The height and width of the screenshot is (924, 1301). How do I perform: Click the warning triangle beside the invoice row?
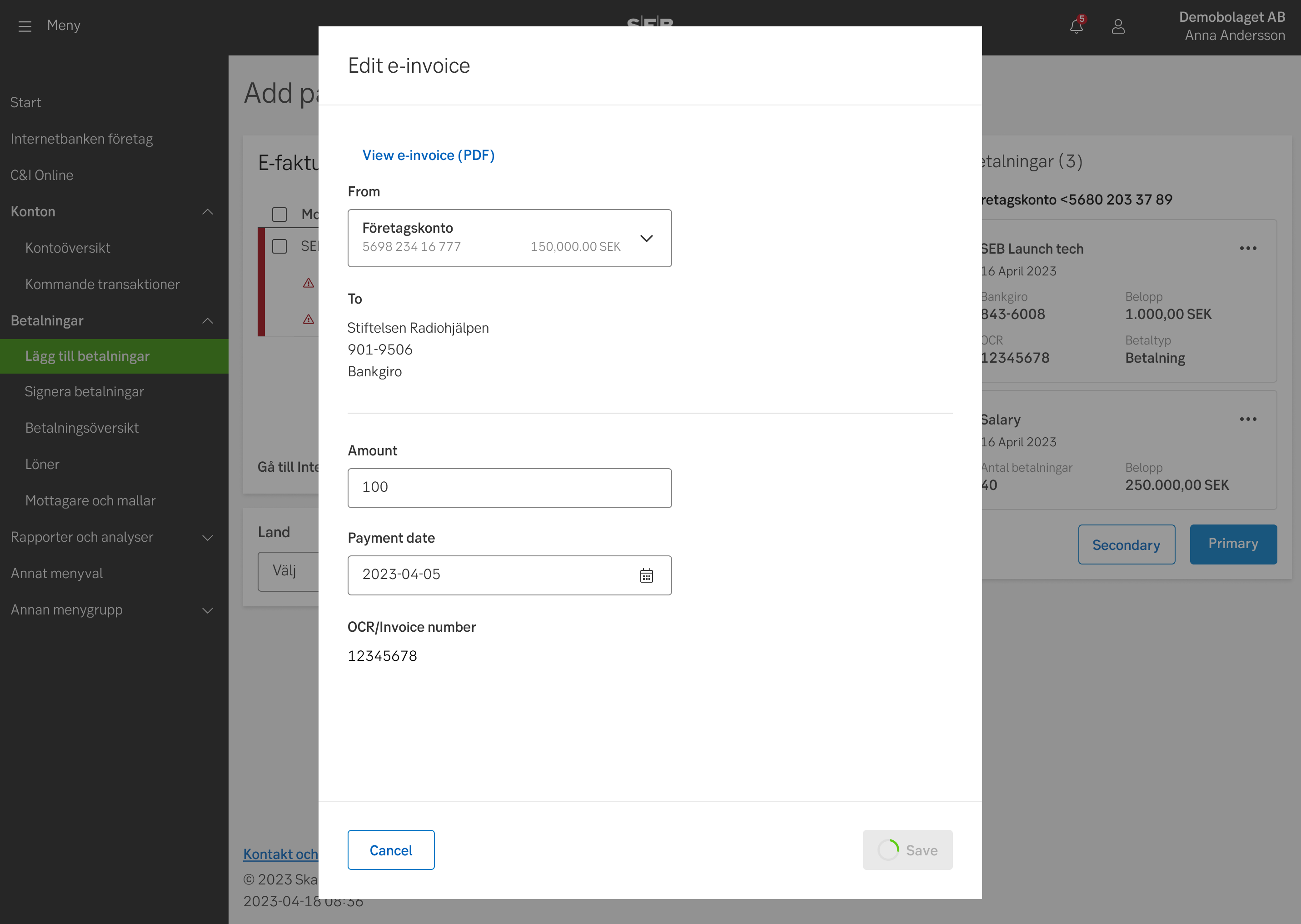pos(308,282)
